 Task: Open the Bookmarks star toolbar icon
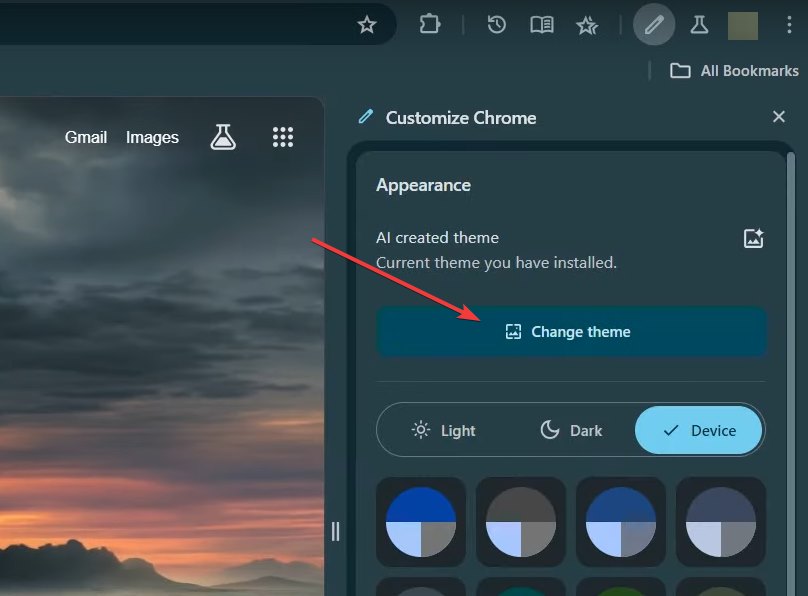587,25
